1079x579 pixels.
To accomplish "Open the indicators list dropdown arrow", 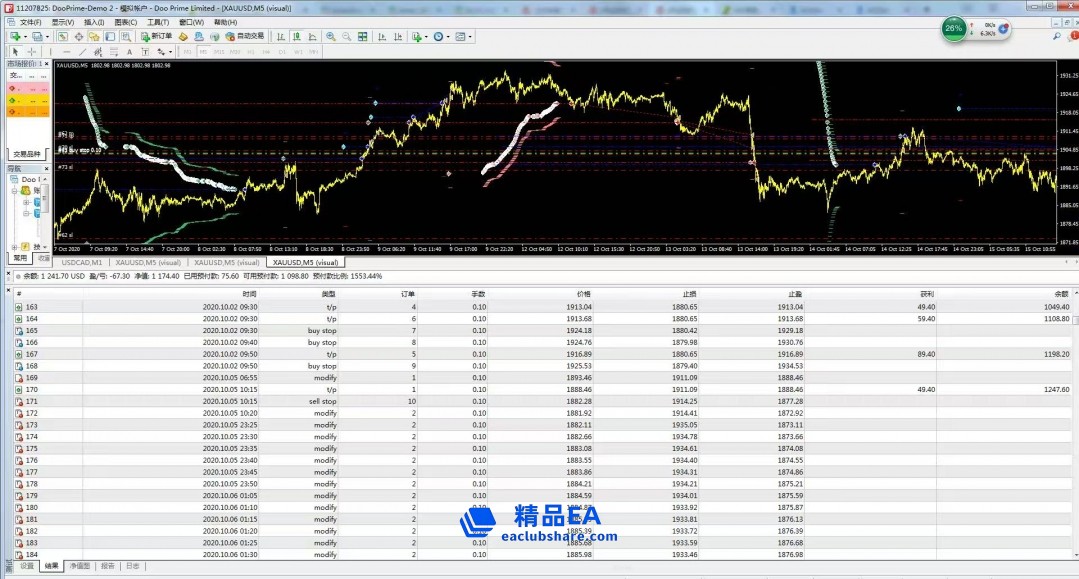I will (x=427, y=37).
